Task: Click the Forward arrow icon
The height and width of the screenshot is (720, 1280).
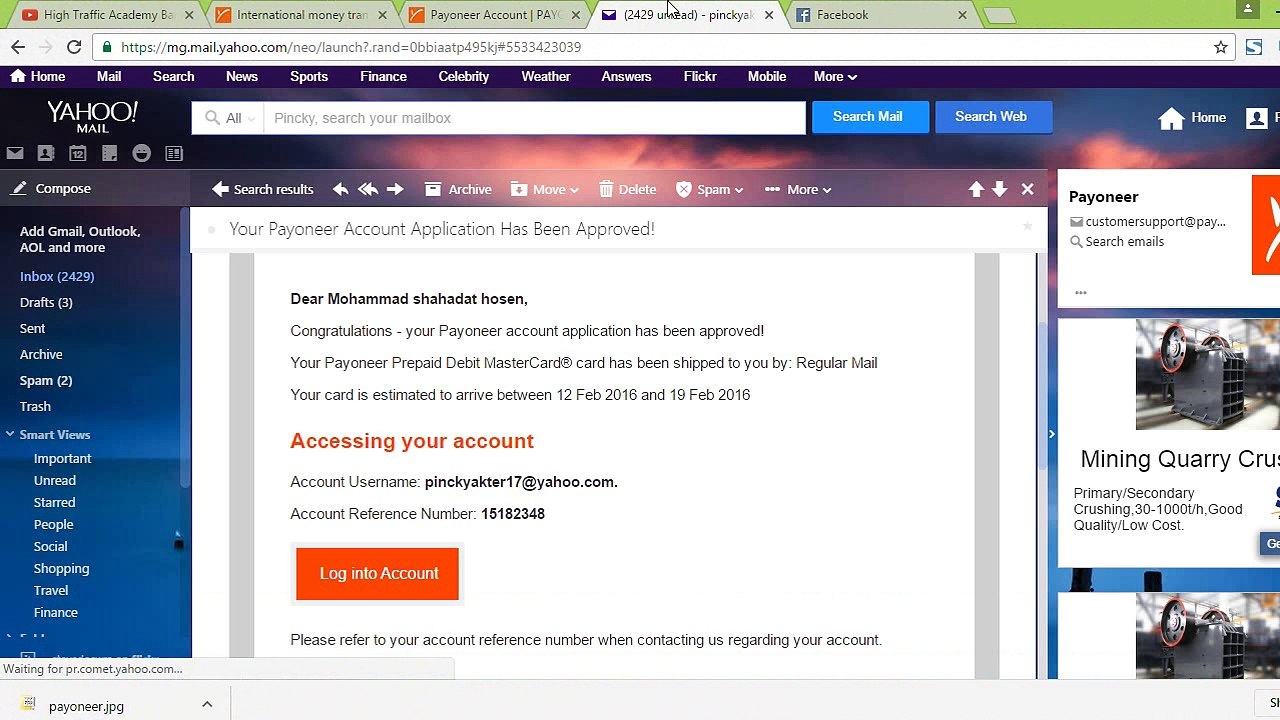Action: pos(395,189)
